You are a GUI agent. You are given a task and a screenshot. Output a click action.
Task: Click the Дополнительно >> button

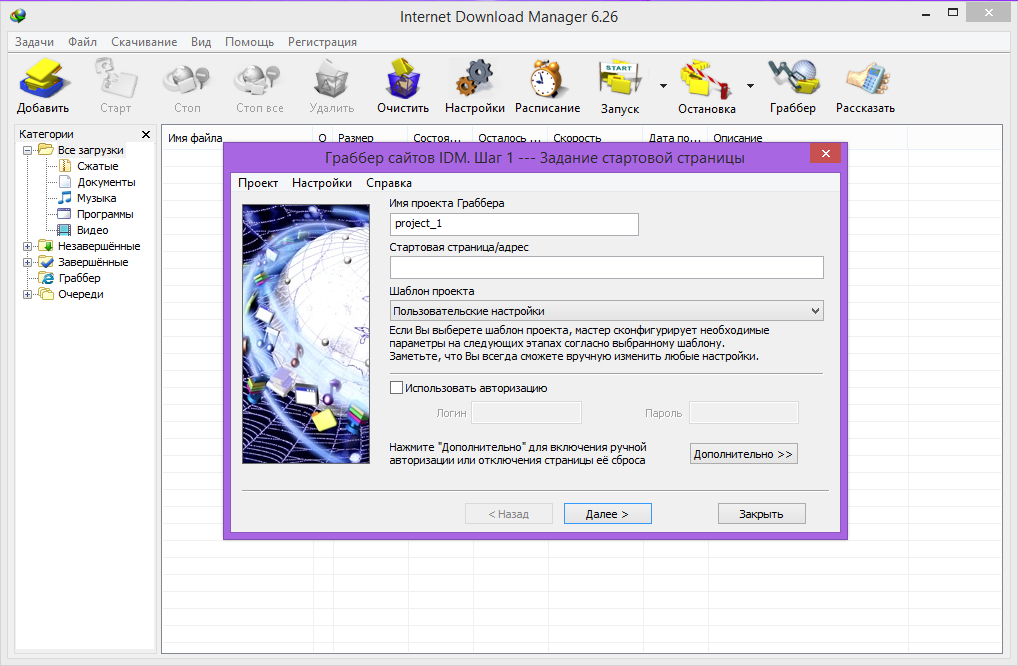pos(743,454)
